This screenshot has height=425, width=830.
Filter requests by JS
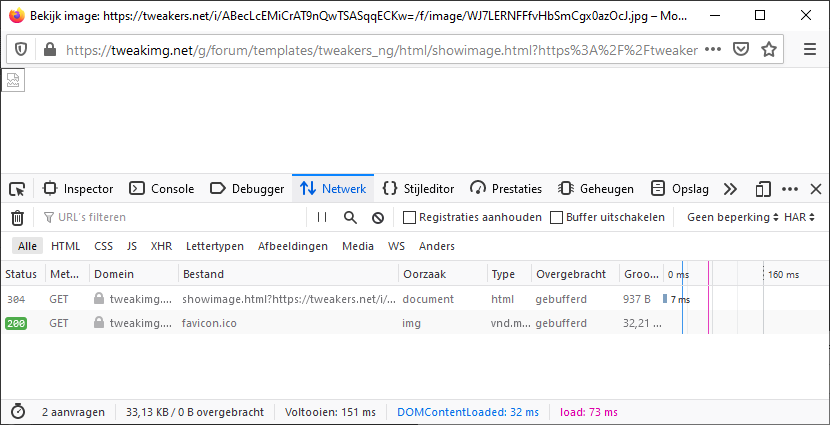pos(132,246)
